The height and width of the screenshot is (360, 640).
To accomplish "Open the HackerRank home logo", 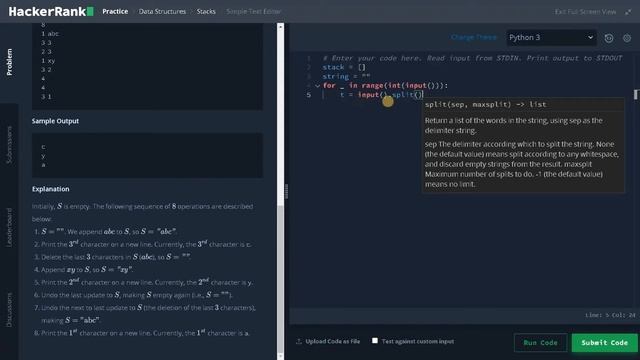I will [51, 11].
